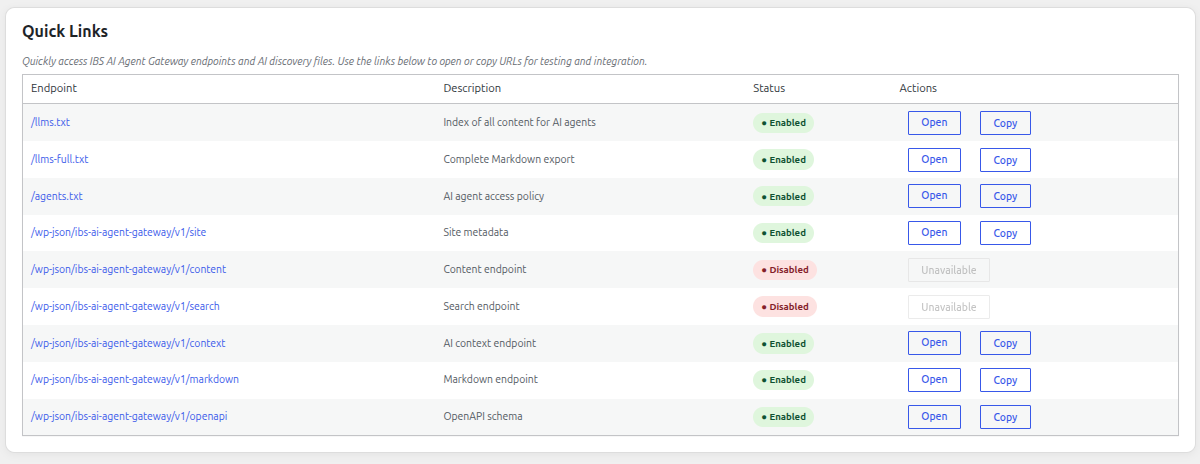Click Unavailable button for Search endpoint
The height and width of the screenshot is (464, 1200).
tap(949, 307)
